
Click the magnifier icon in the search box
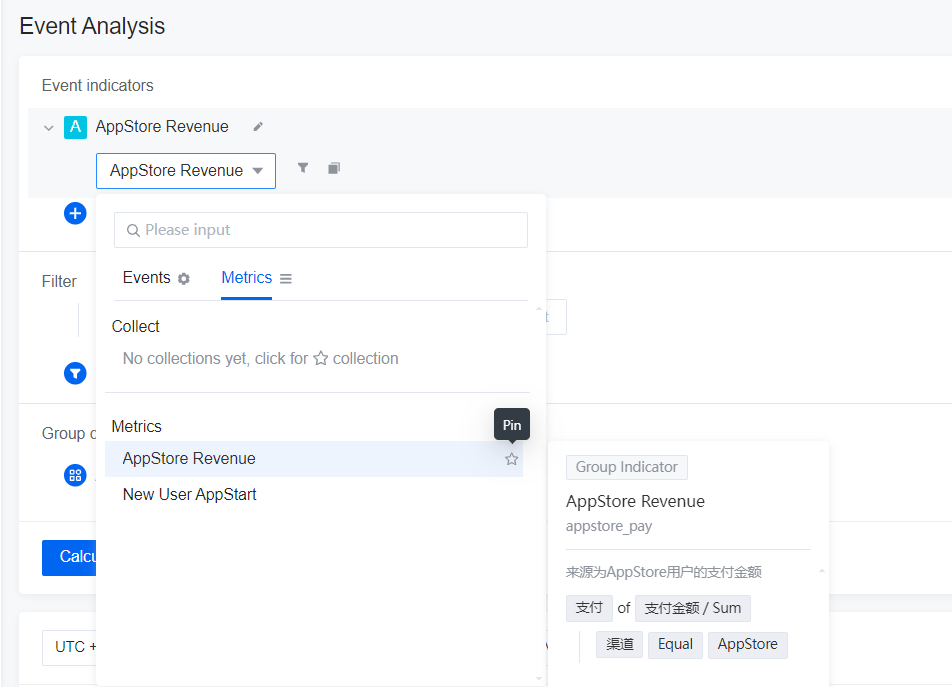pos(133,230)
